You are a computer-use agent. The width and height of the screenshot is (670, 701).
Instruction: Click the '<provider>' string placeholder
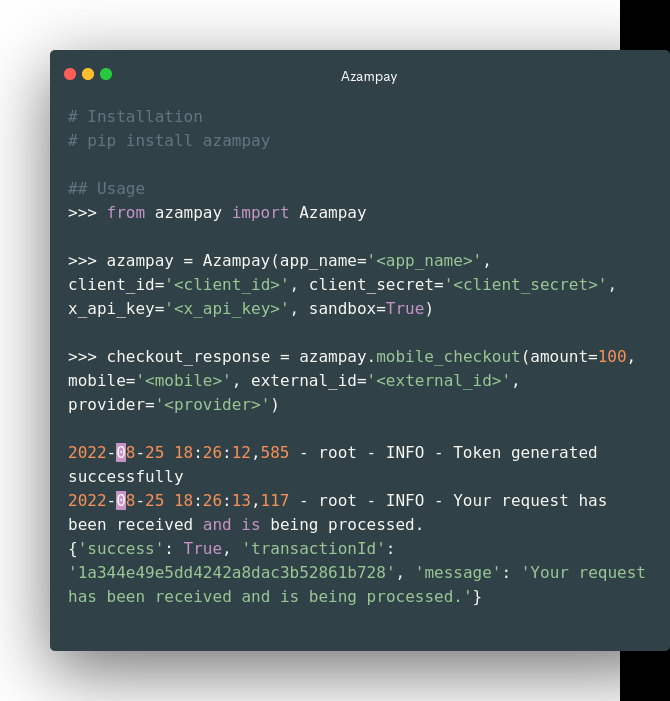click(212, 405)
